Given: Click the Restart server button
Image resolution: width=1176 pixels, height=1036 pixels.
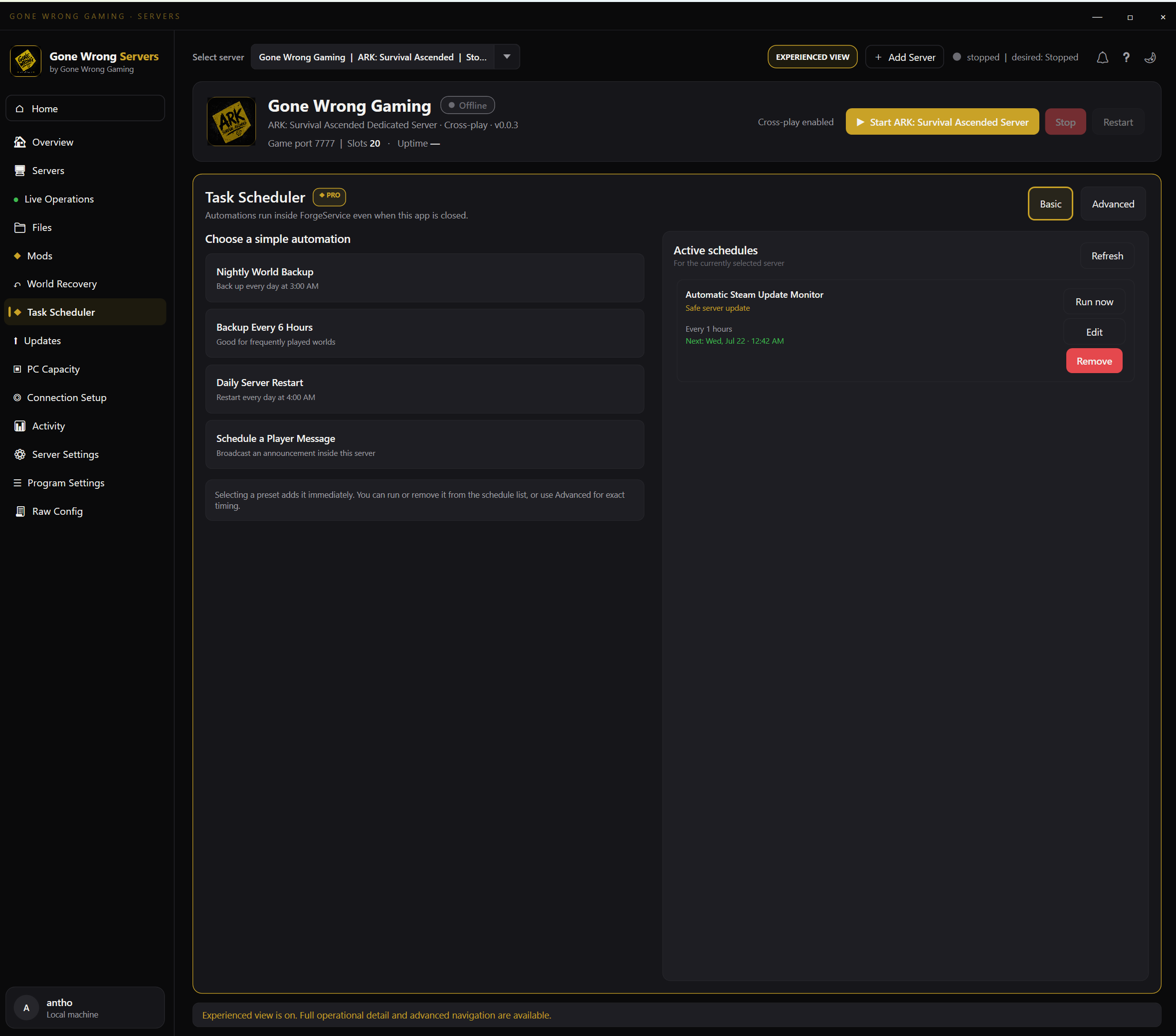Looking at the screenshot, I should (x=1118, y=122).
